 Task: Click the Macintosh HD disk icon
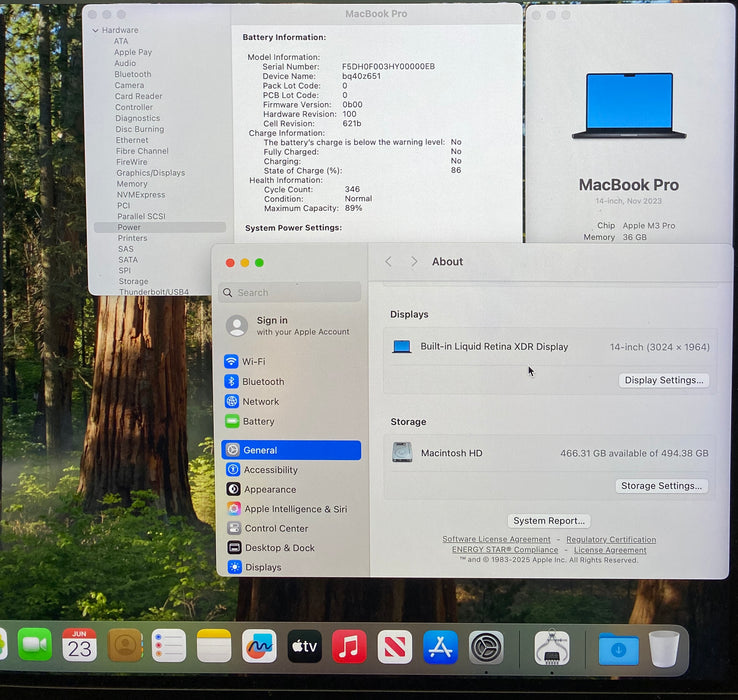point(402,452)
